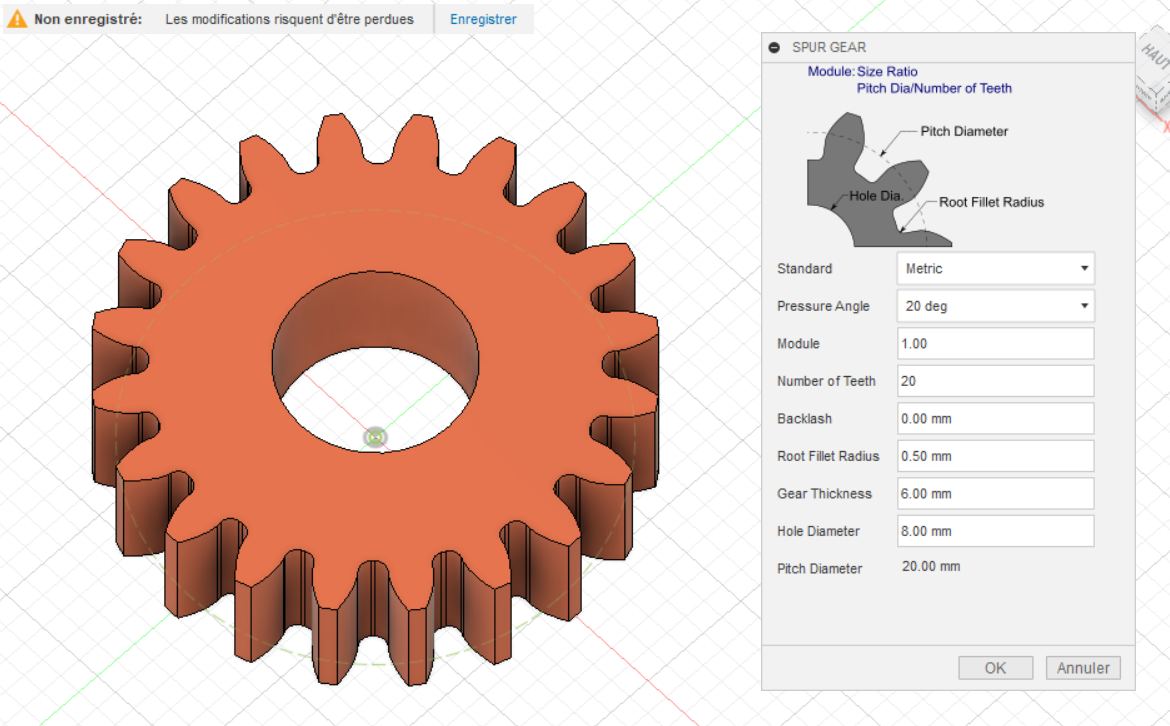Click the "Non enregistré:" warning text
Screen dimensions: 1170x726
coord(88,19)
